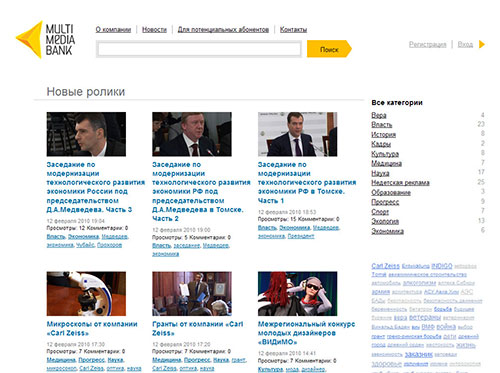500x373 pixels.
Task: Select Экономика in Все категории list
Action: point(387,231)
